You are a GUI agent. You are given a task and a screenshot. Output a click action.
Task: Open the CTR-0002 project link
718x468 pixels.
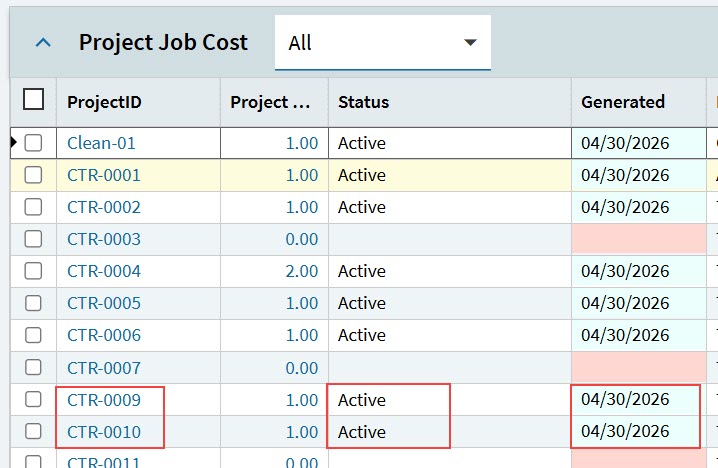click(x=104, y=207)
